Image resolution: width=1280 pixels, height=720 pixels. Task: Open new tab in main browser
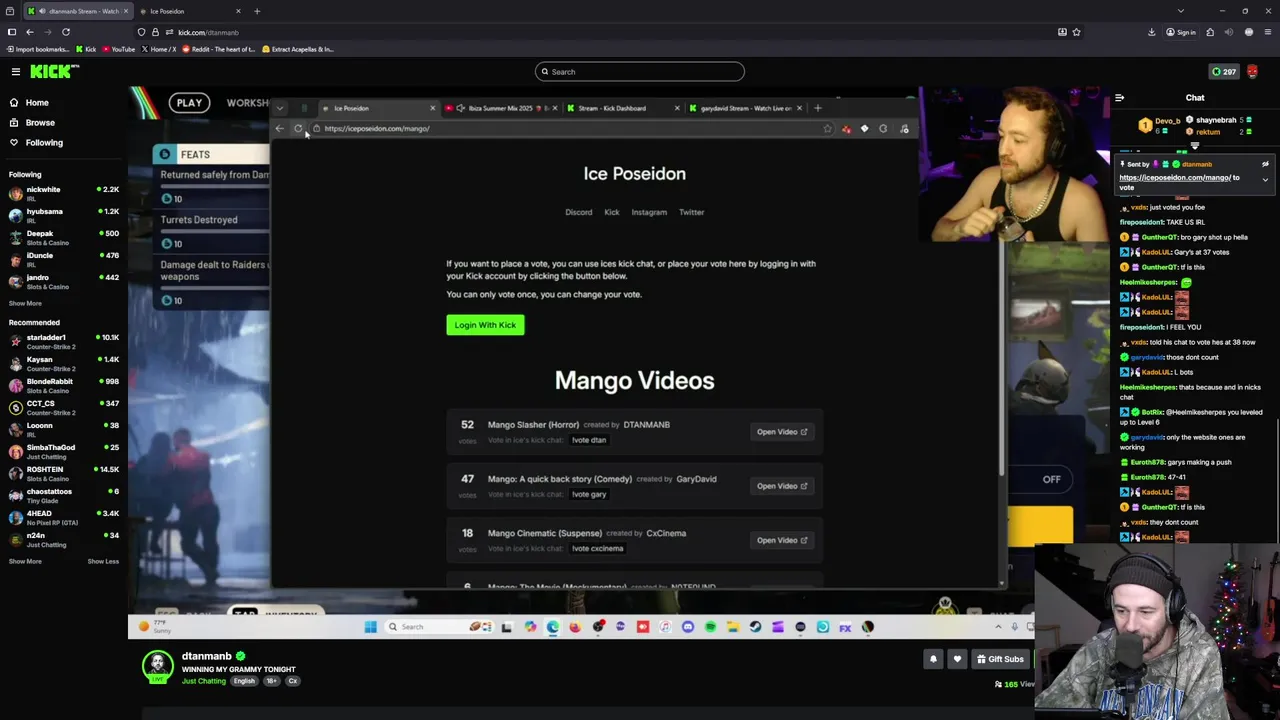(x=257, y=11)
